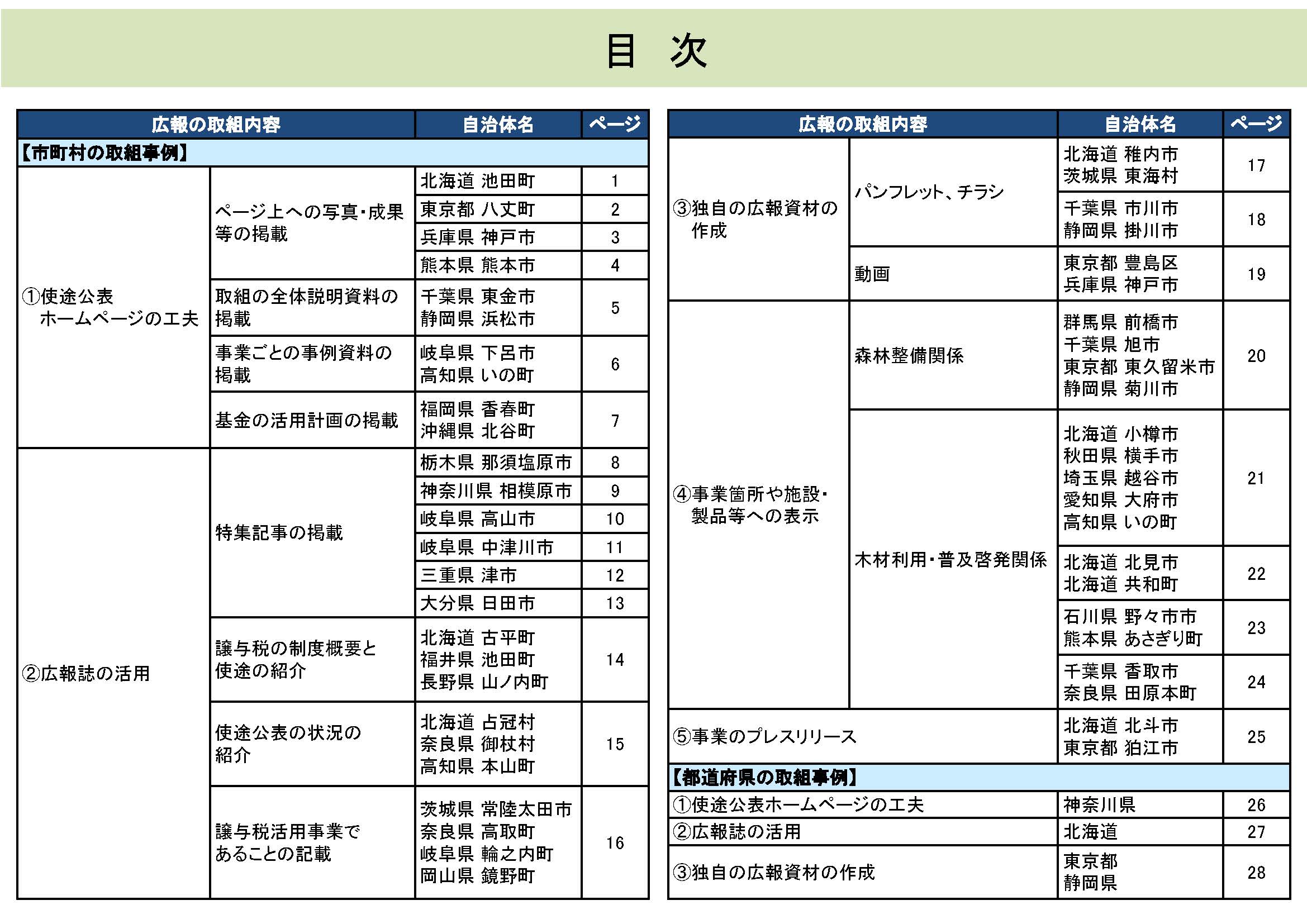Screen dimensions: 1307x924
Task: Click the title 目次
Action: (657, 51)
